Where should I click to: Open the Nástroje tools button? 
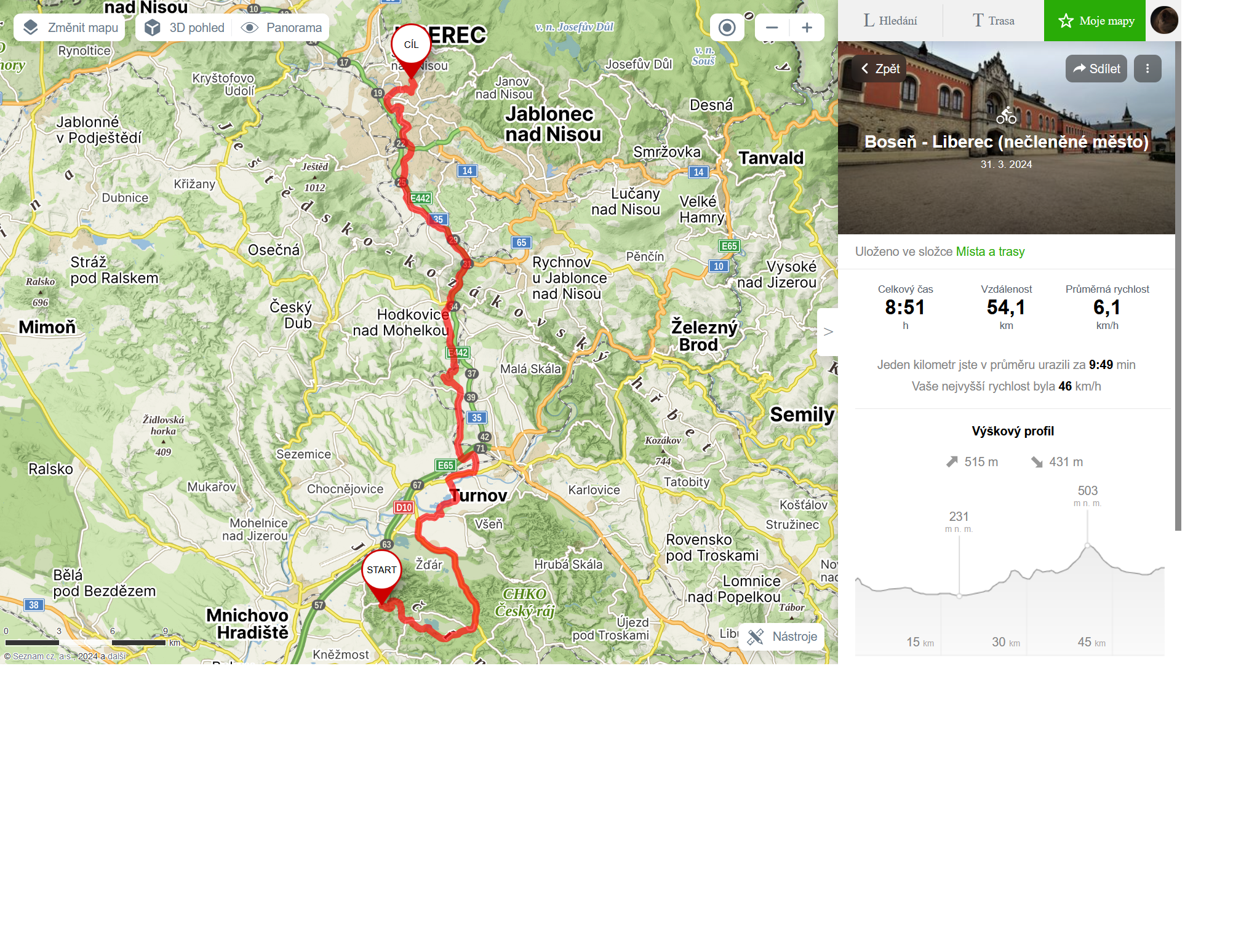782,637
